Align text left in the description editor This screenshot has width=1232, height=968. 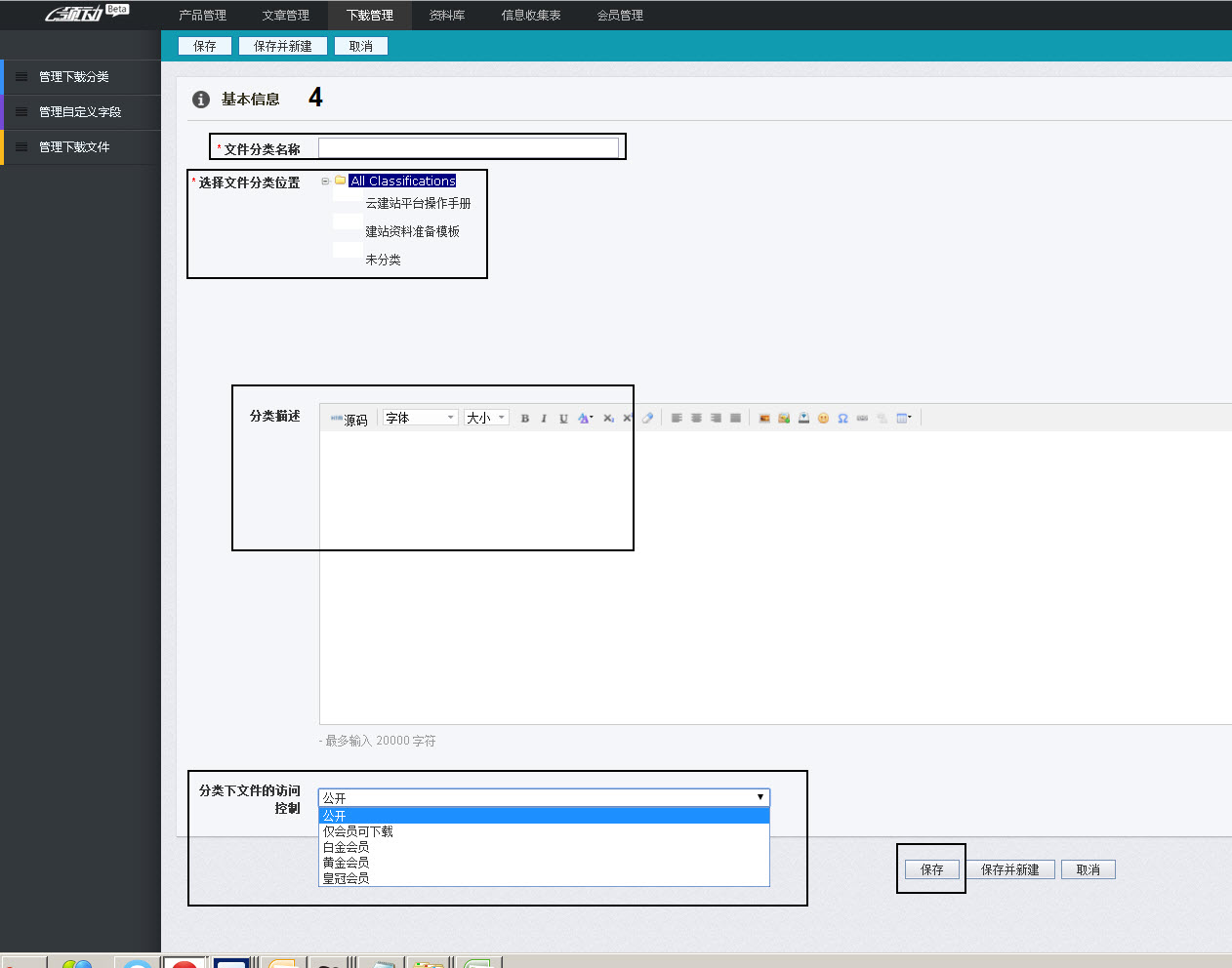(x=677, y=419)
